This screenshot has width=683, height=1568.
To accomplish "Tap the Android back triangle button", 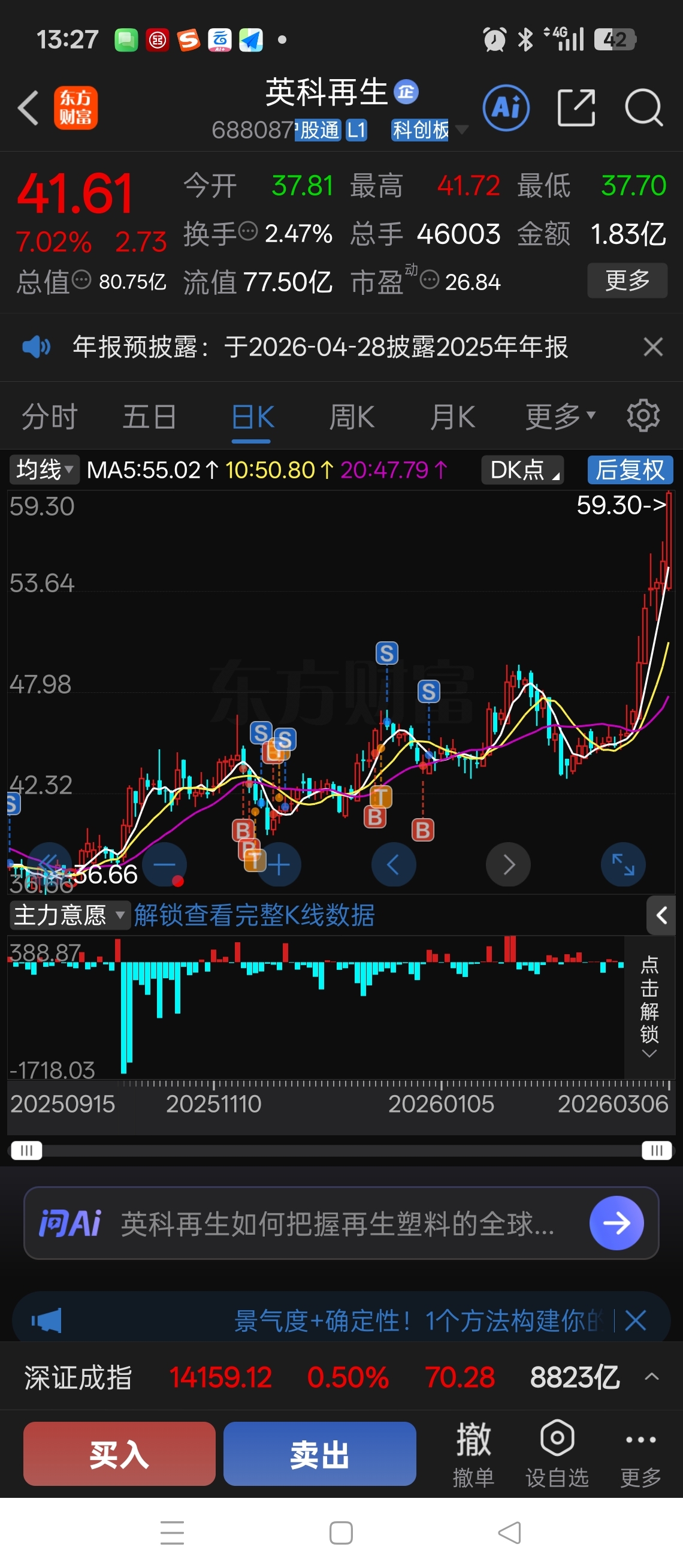I will tap(509, 1532).
